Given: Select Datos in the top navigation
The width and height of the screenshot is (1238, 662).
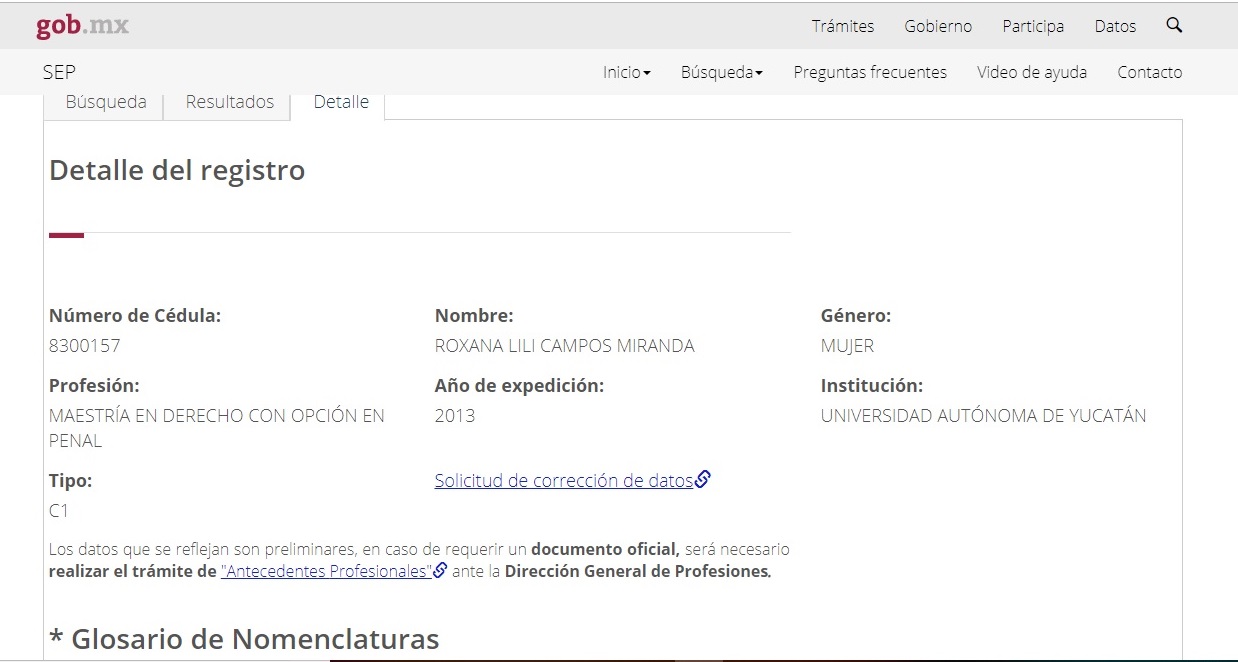Looking at the screenshot, I should click(1115, 26).
